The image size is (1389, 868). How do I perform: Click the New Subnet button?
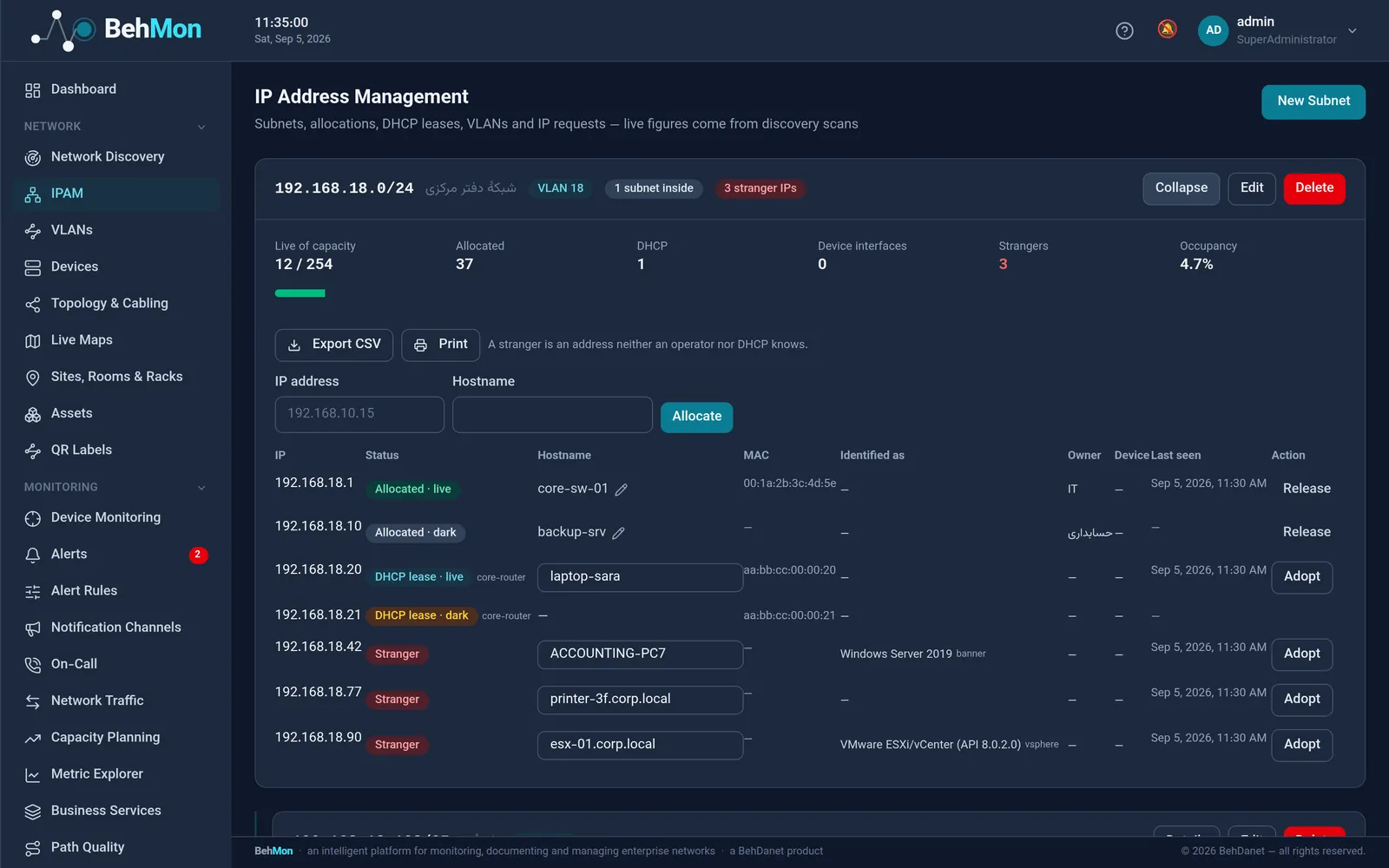pos(1313,102)
